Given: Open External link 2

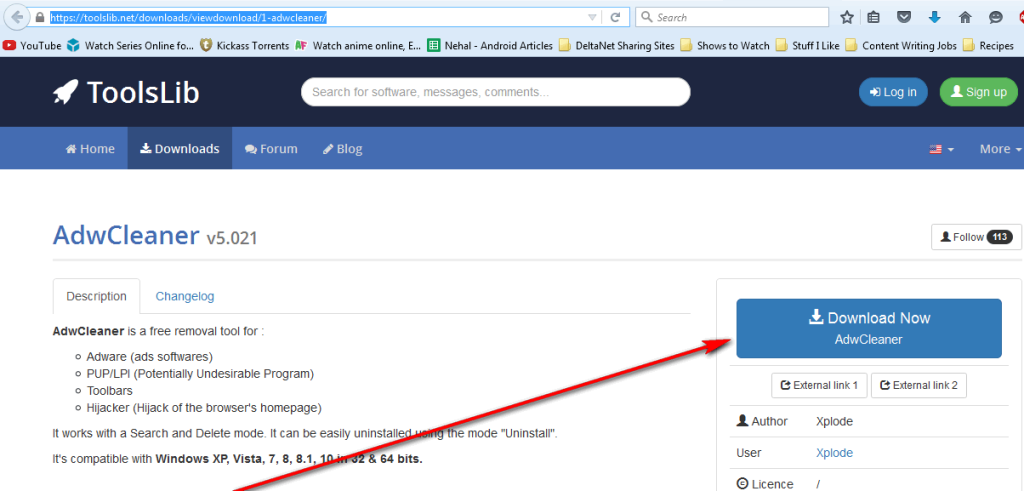Looking at the screenshot, I should pos(919,385).
